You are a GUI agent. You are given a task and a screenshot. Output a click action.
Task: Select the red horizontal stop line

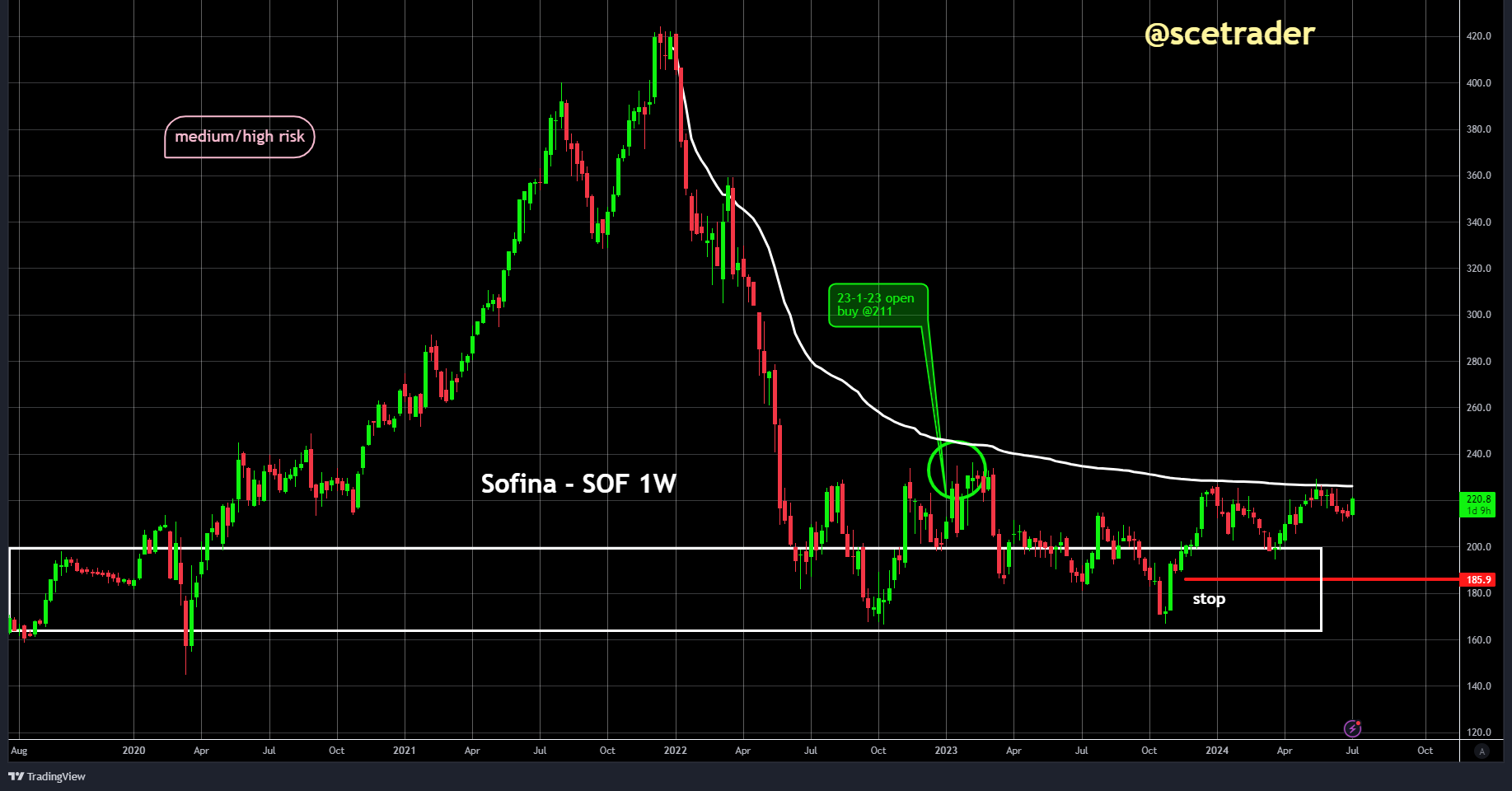[x=1322, y=579]
